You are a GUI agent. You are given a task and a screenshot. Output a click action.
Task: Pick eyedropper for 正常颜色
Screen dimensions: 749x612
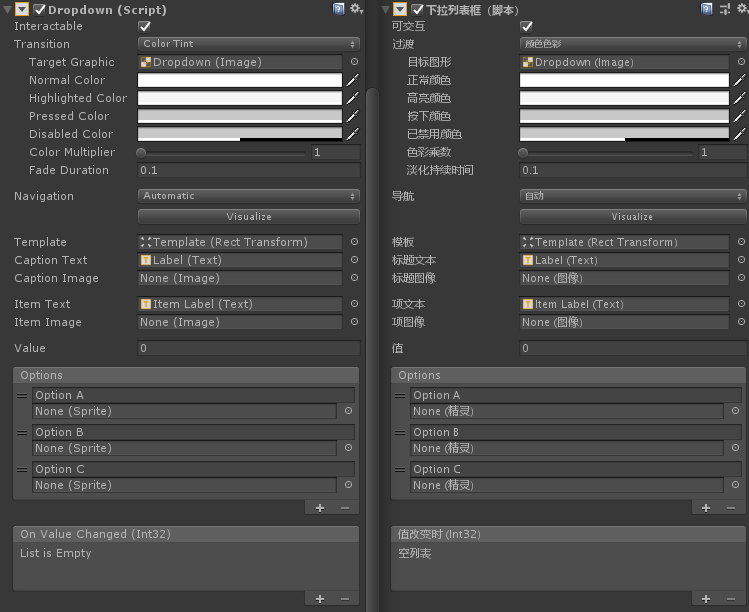[x=739, y=80]
